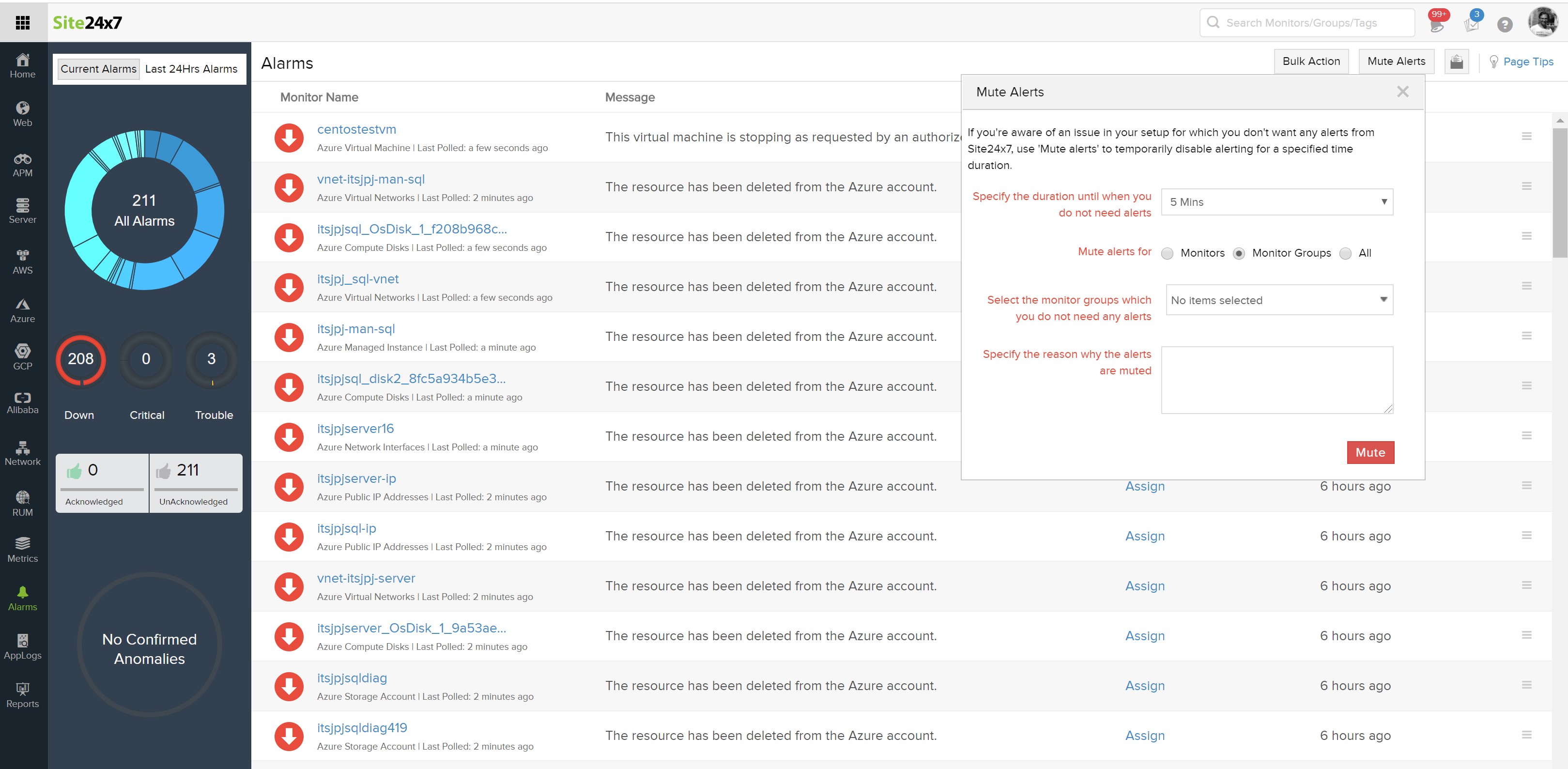
Task: Click the mute reason text area
Action: 1276,380
